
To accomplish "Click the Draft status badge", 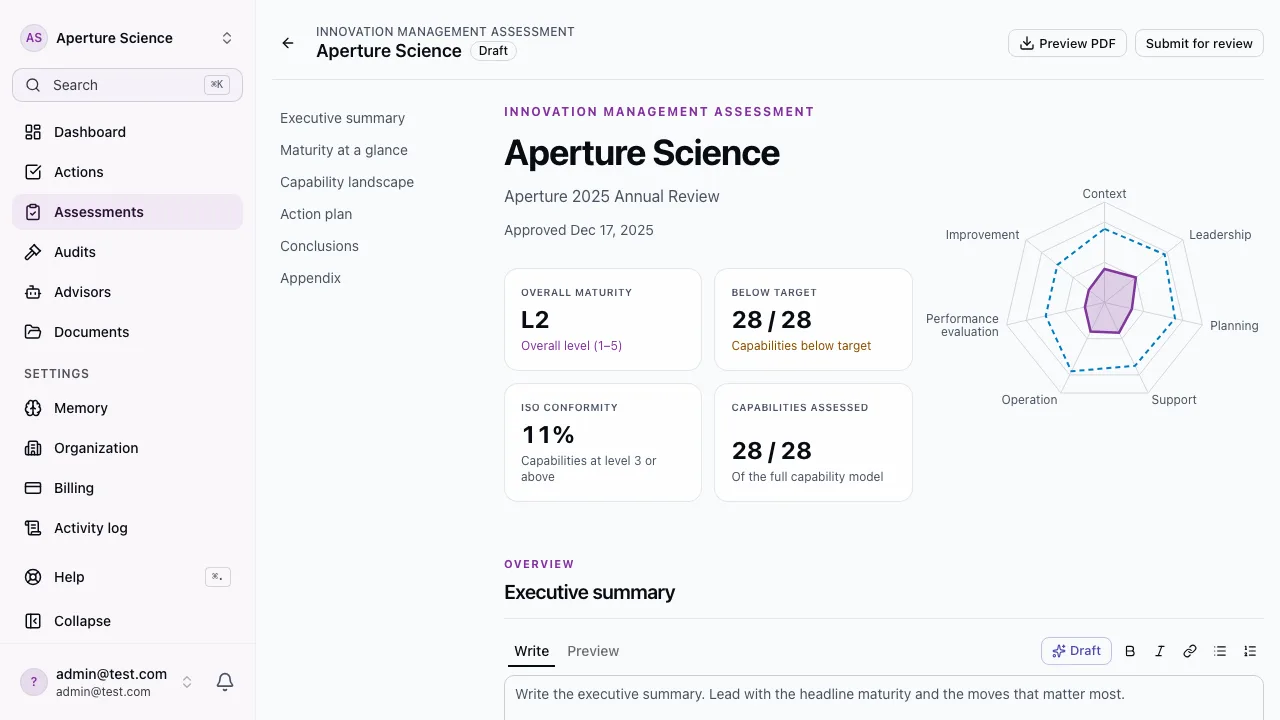I will pyautogui.click(x=493, y=51).
